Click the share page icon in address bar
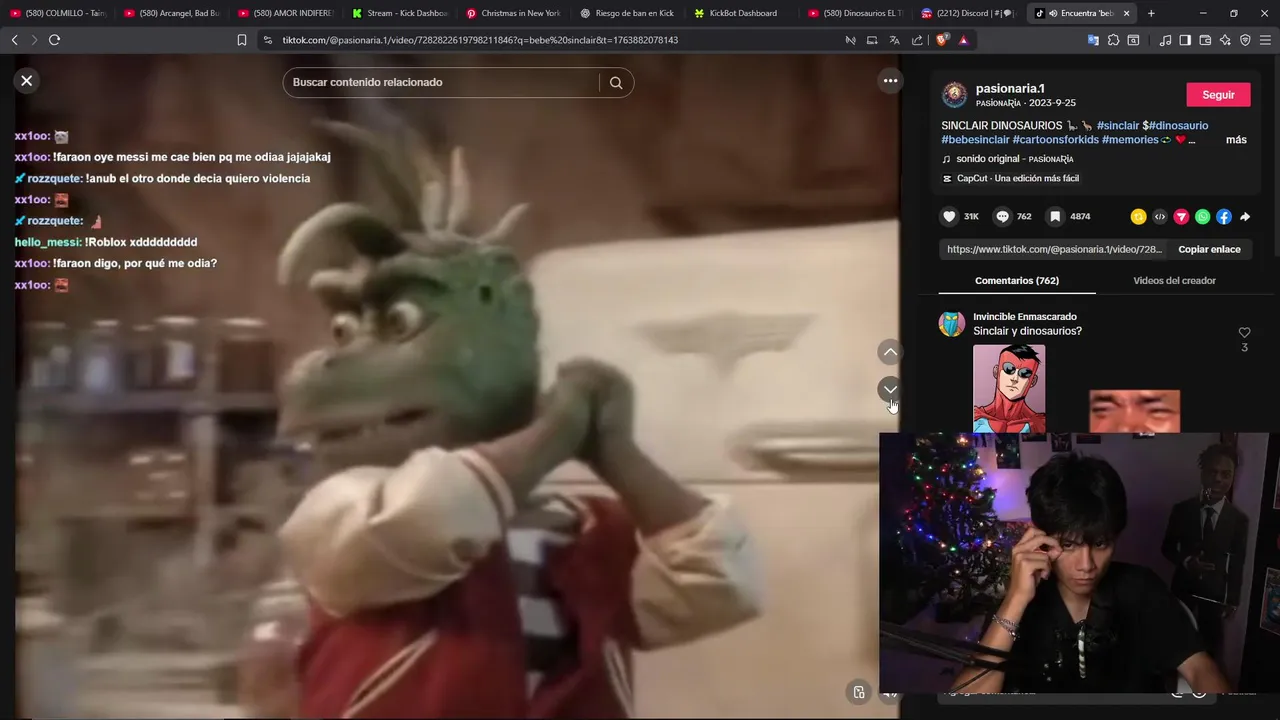1280x720 pixels. point(916,40)
